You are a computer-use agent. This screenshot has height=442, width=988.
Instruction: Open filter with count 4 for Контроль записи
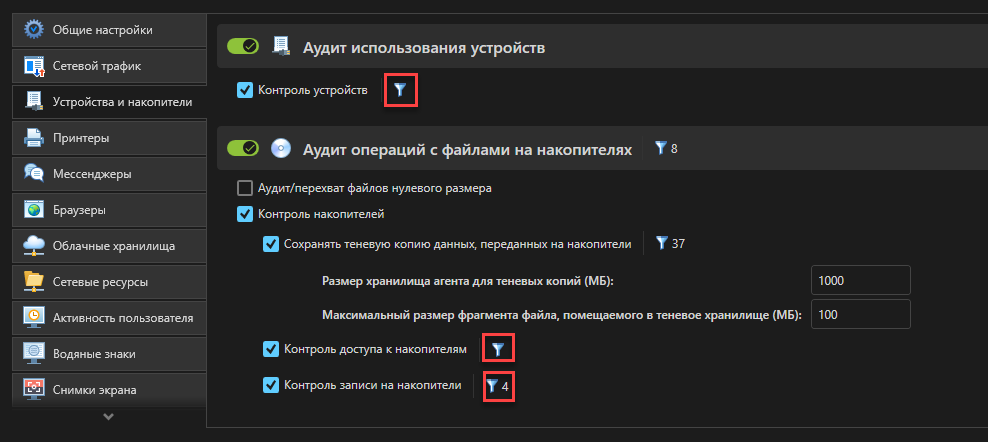tap(498, 386)
